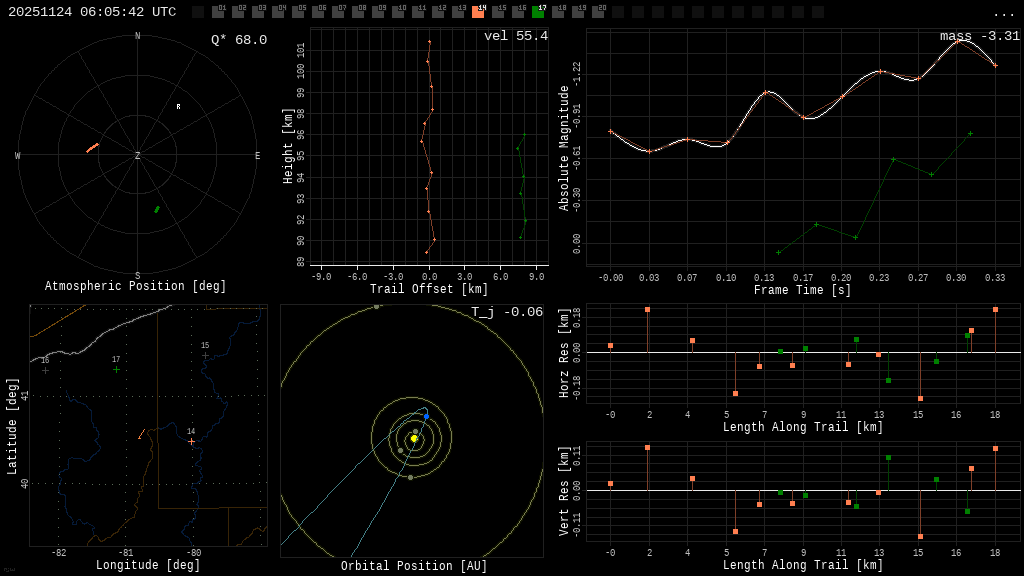Click the W compass label on sky plot
The height and width of the screenshot is (576, 1024).
18,155
